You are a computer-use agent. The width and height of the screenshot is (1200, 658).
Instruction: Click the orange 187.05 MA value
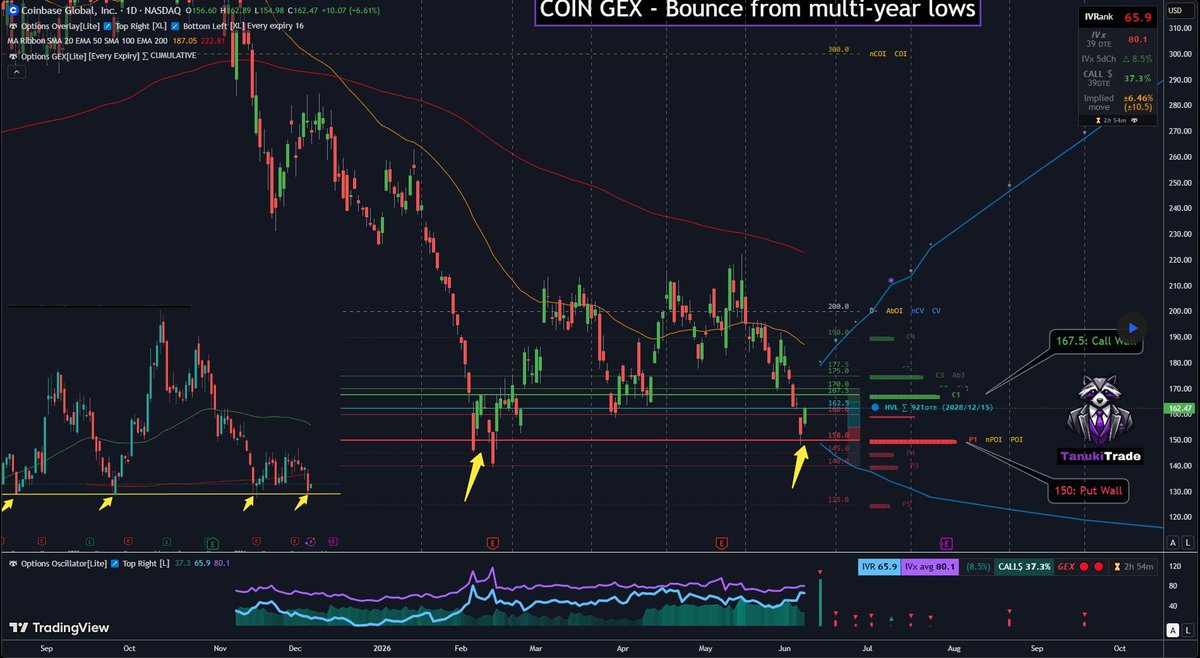184,40
